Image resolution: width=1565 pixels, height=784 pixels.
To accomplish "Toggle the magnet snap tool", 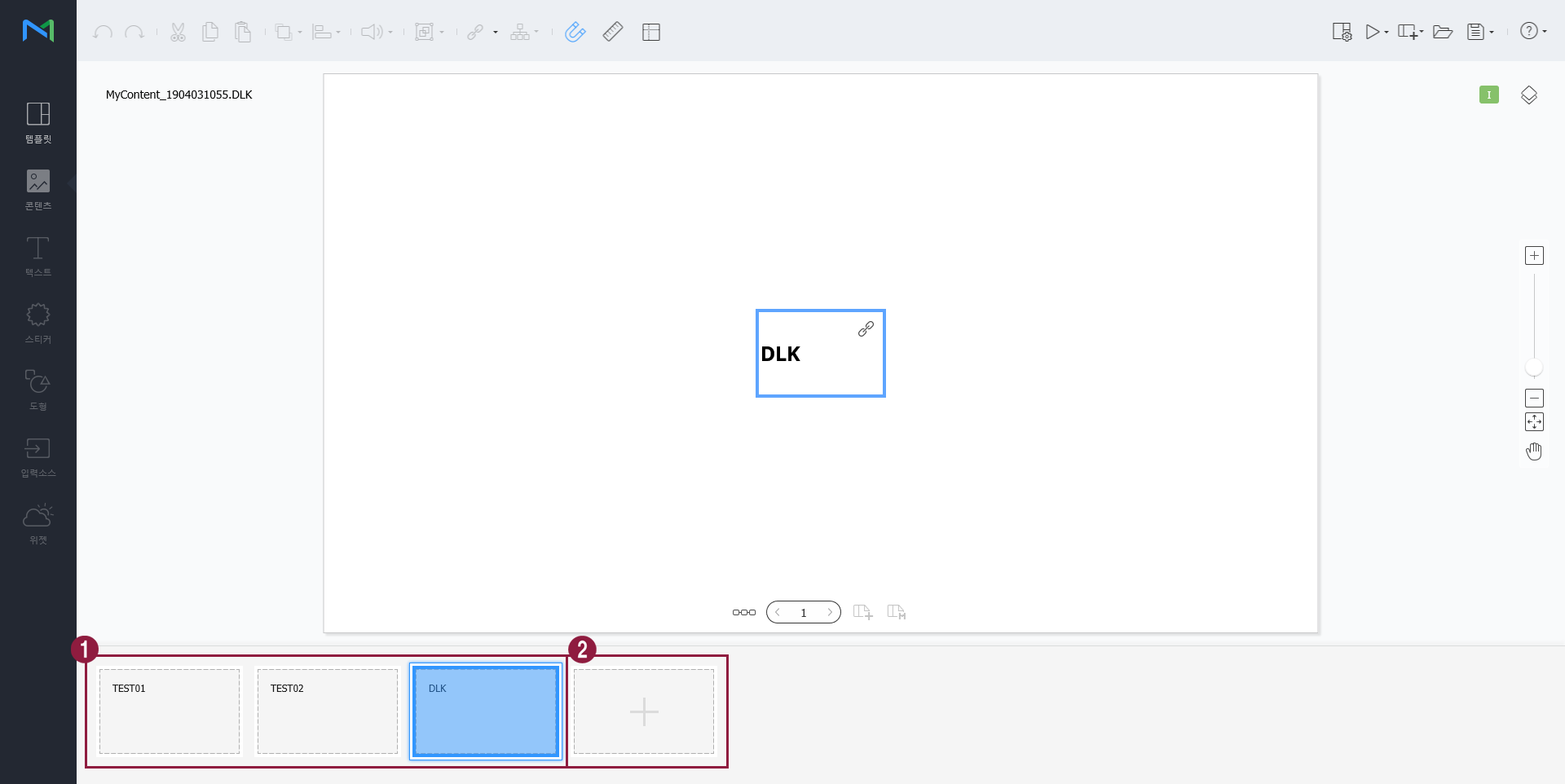I will tap(575, 33).
